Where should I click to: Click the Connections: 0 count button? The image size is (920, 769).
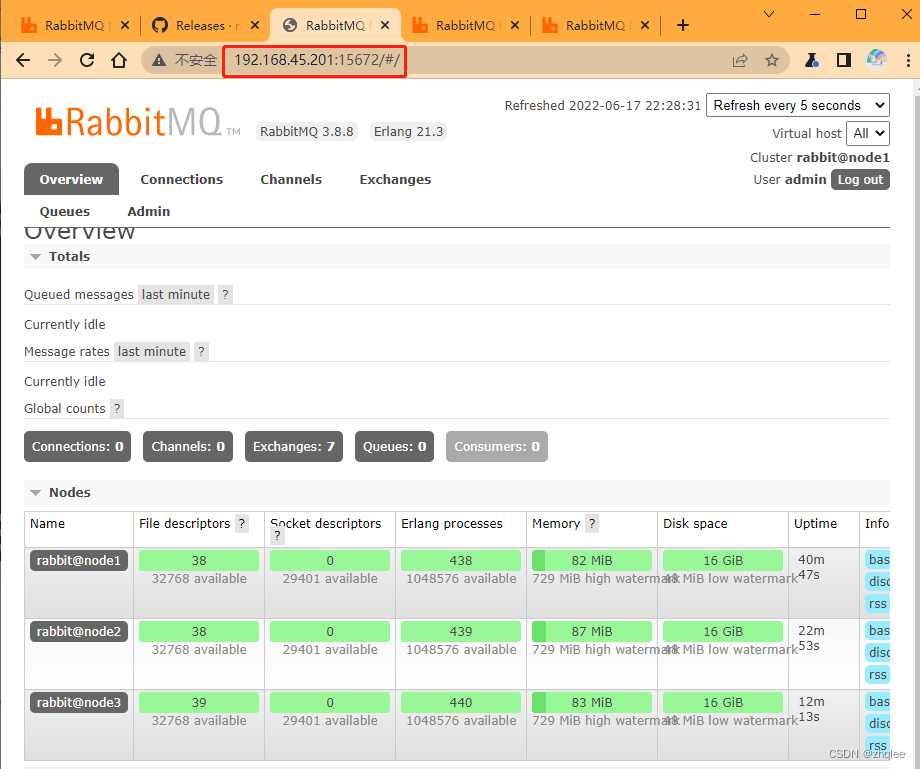point(77,446)
